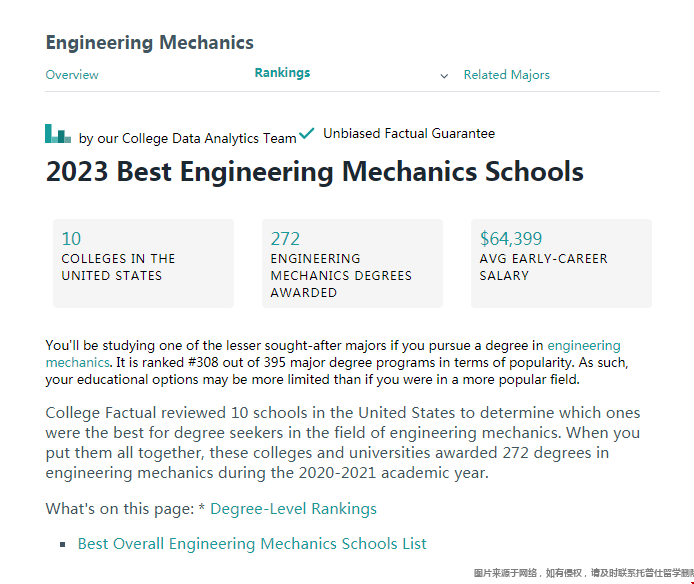Click the $64,399 salary figure

pyautogui.click(x=511, y=239)
